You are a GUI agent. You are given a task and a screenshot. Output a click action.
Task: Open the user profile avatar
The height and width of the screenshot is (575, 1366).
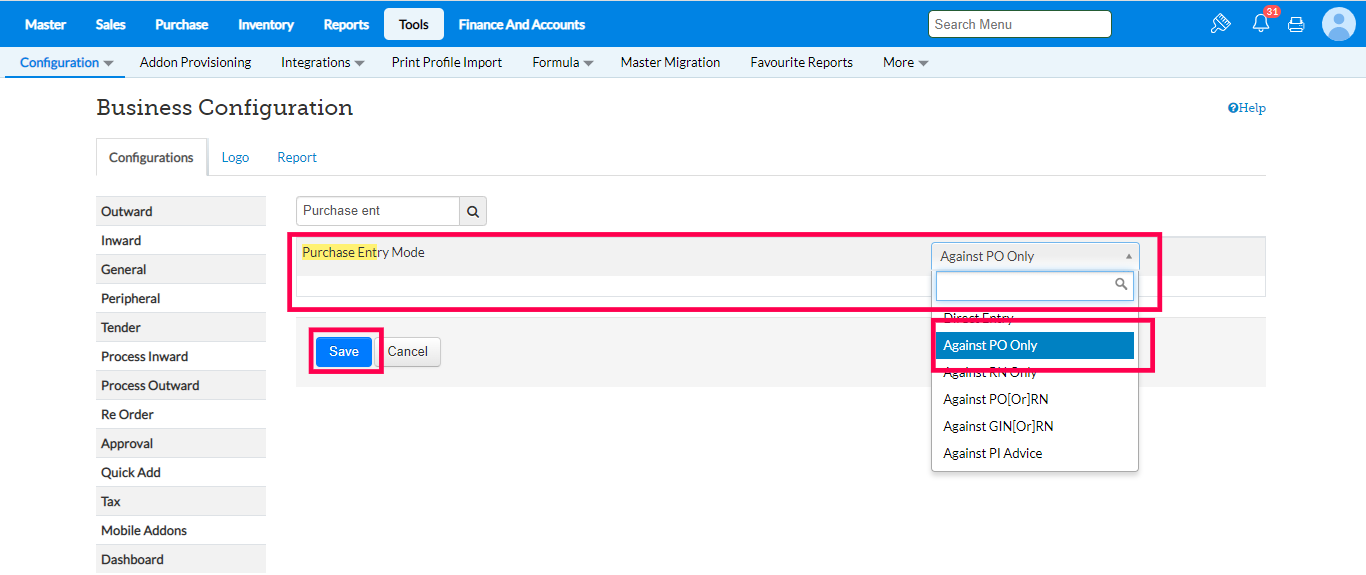[x=1338, y=24]
